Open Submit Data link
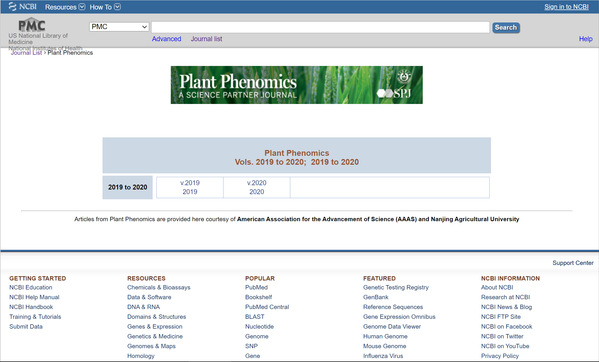Viewport: 599px width, 362px height. point(26,326)
